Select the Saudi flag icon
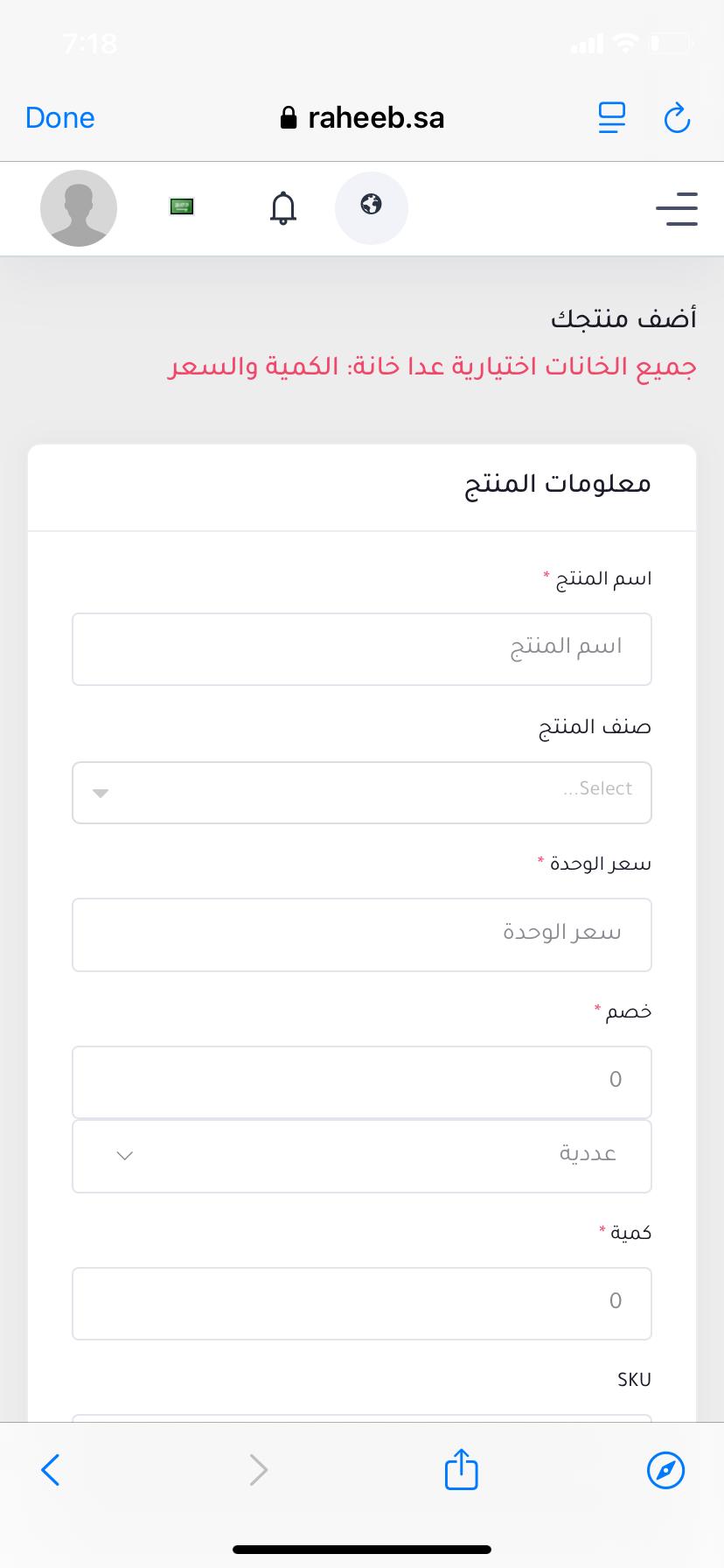The image size is (724, 1568). point(182,206)
